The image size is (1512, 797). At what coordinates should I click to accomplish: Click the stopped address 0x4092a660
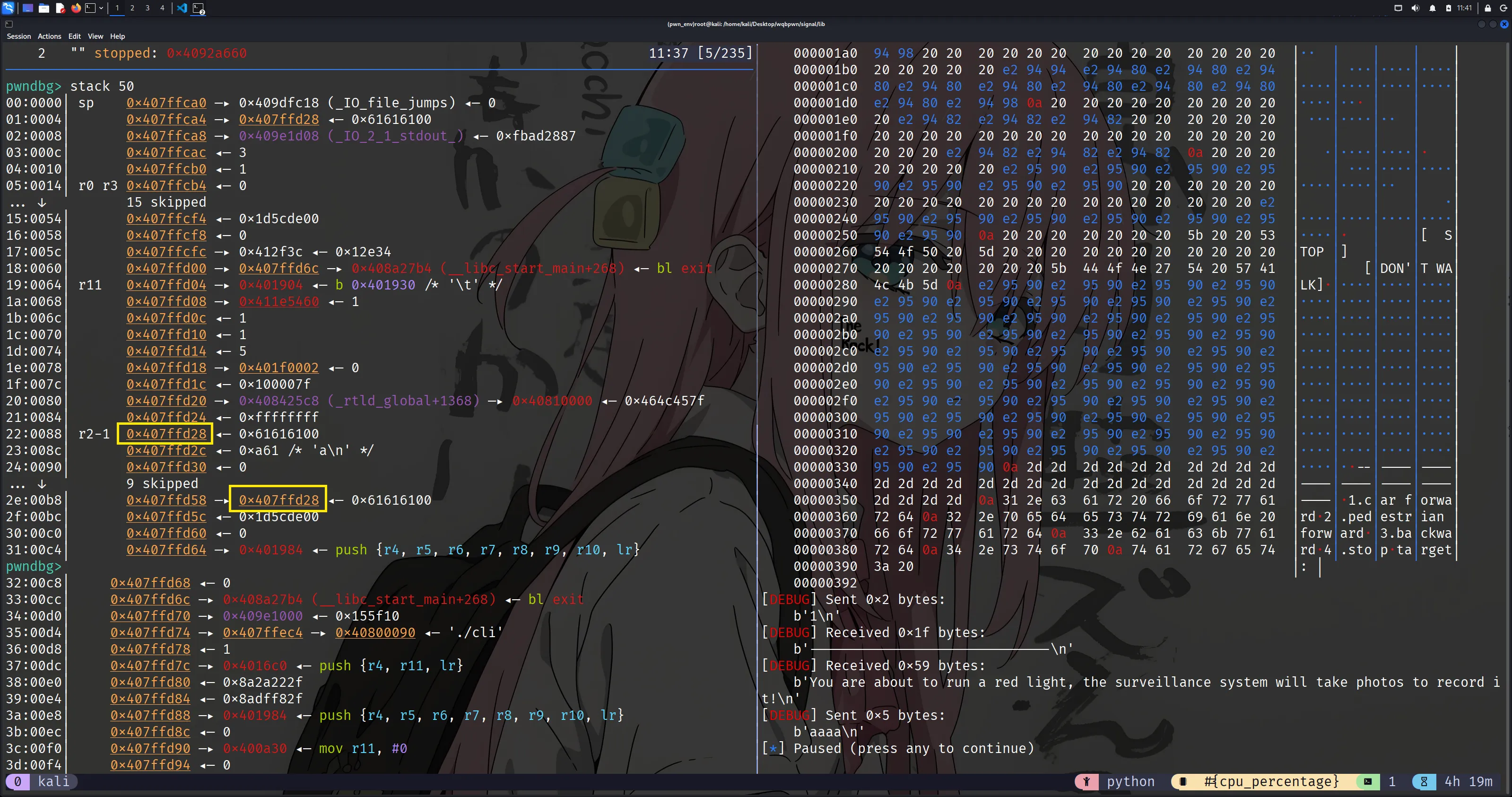point(207,53)
